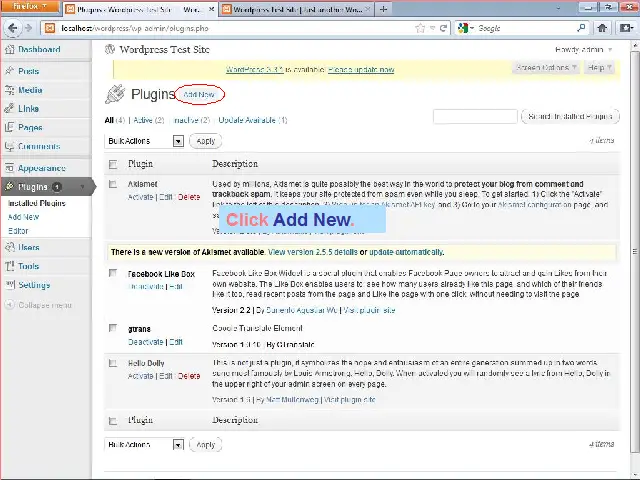Open the Firefox application menu
640x480 pixels.
(30, 7)
